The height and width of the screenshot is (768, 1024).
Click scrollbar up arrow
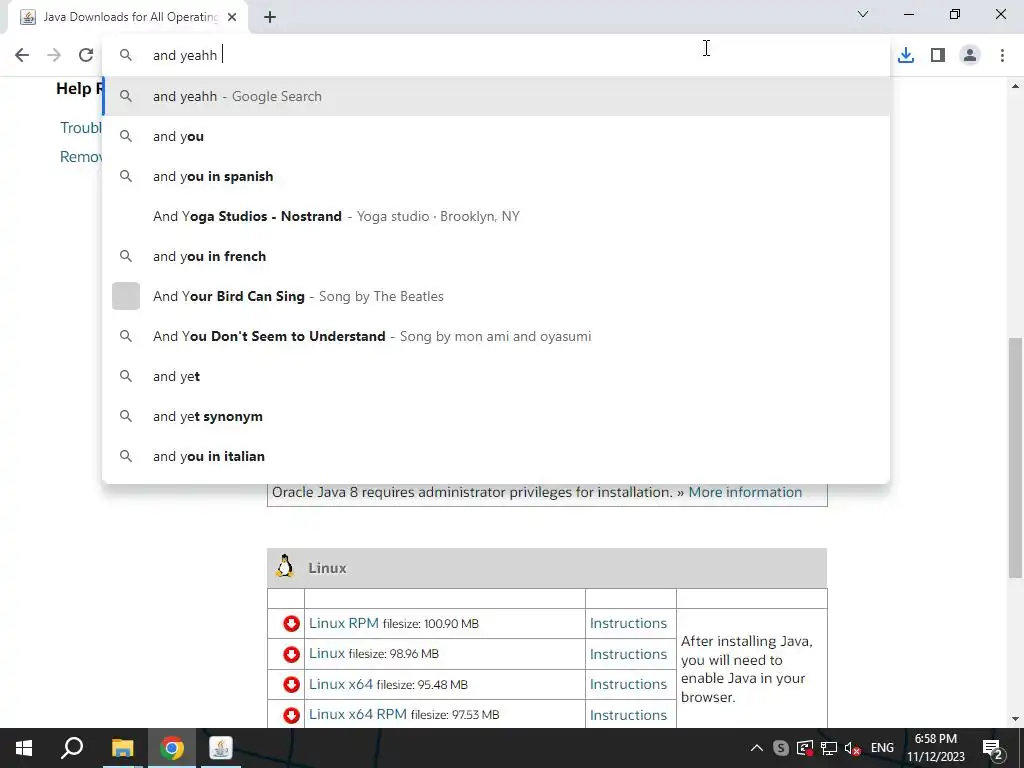[1015, 86]
